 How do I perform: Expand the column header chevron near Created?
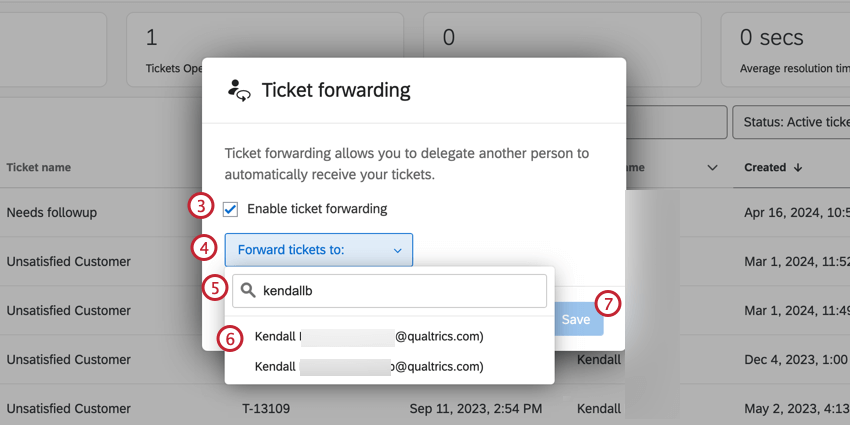(713, 167)
